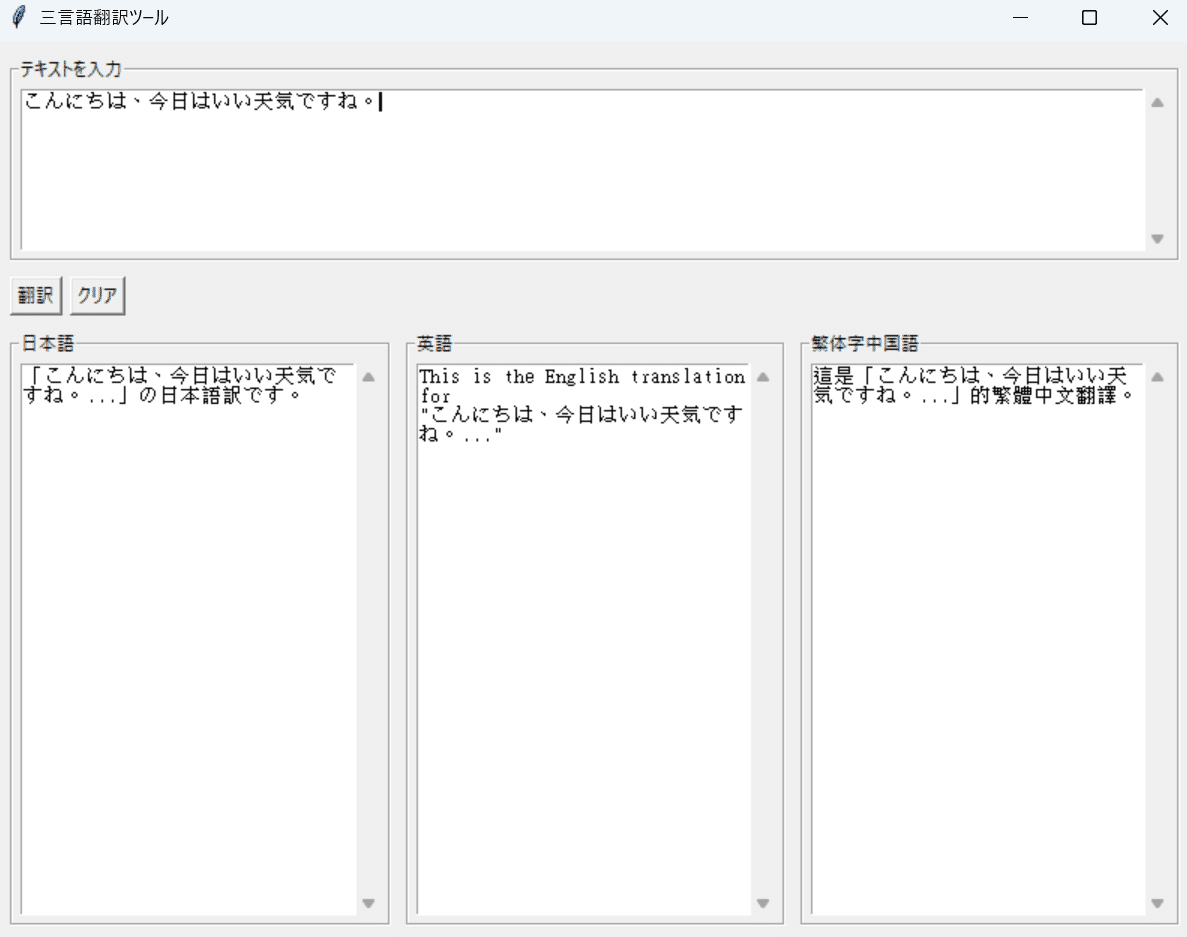Click the down arrow in 日本語 pane scrollbar
1187x937 pixels.
click(x=368, y=902)
